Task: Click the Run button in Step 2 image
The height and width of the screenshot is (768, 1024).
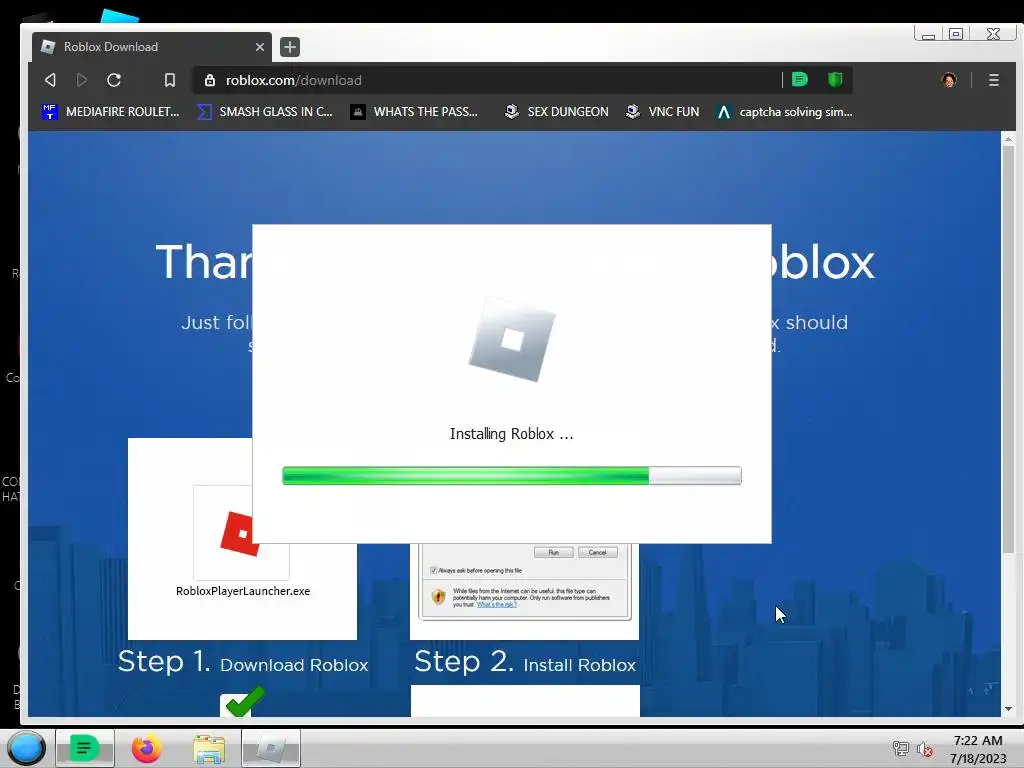Action: 553,552
